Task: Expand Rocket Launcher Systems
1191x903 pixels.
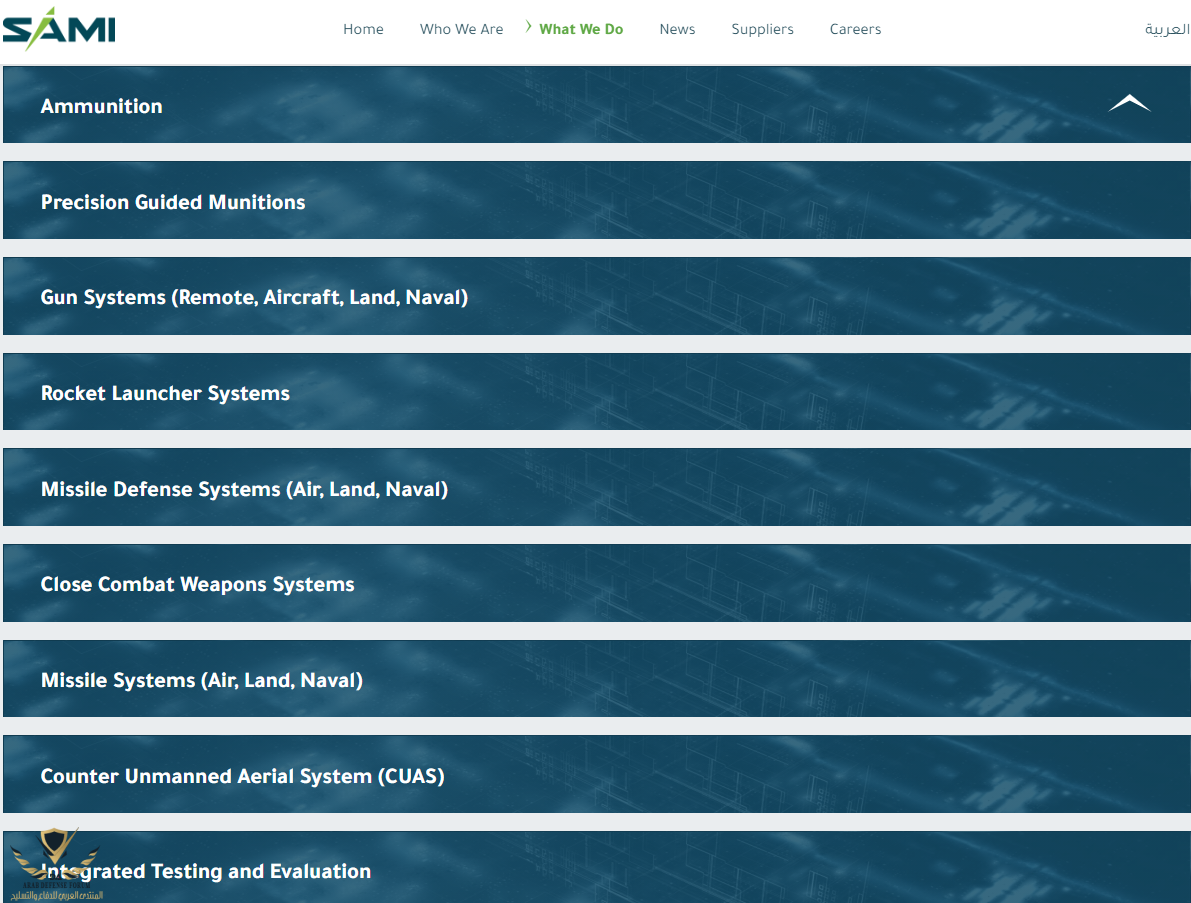Action: (x=165, y=393)
